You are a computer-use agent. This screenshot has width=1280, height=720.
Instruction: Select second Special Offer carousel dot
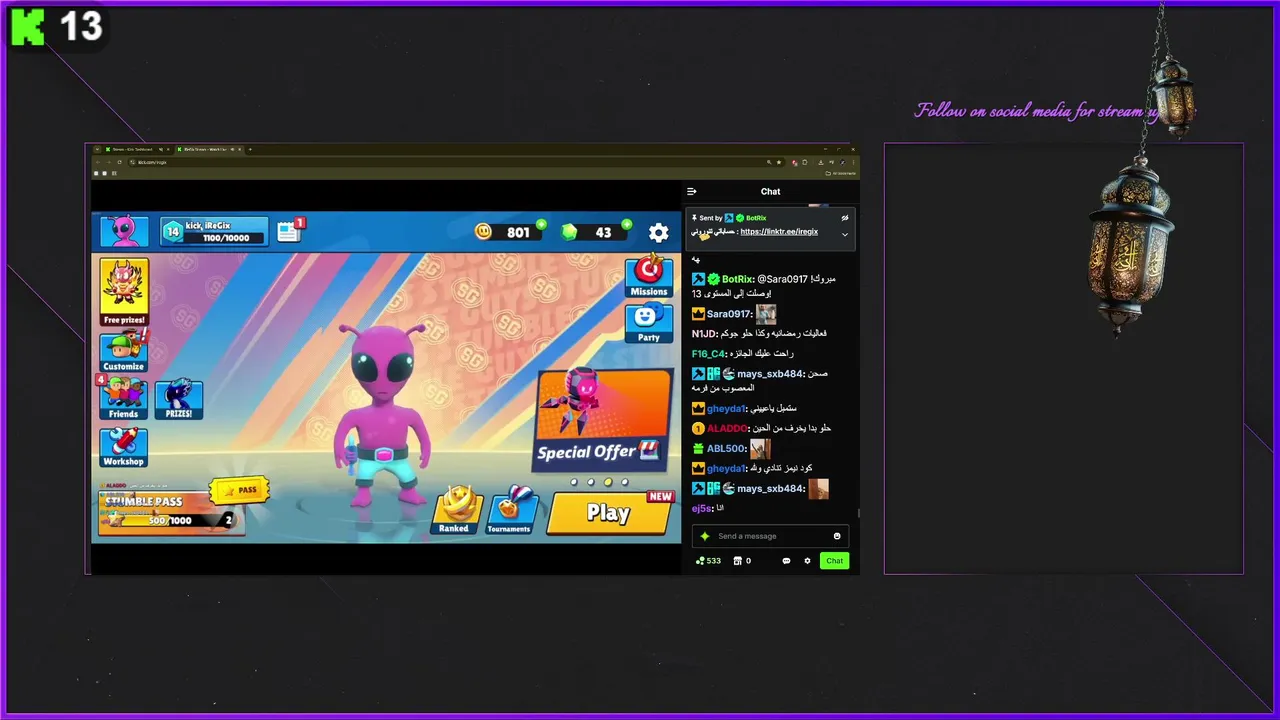tap(591, 482)
